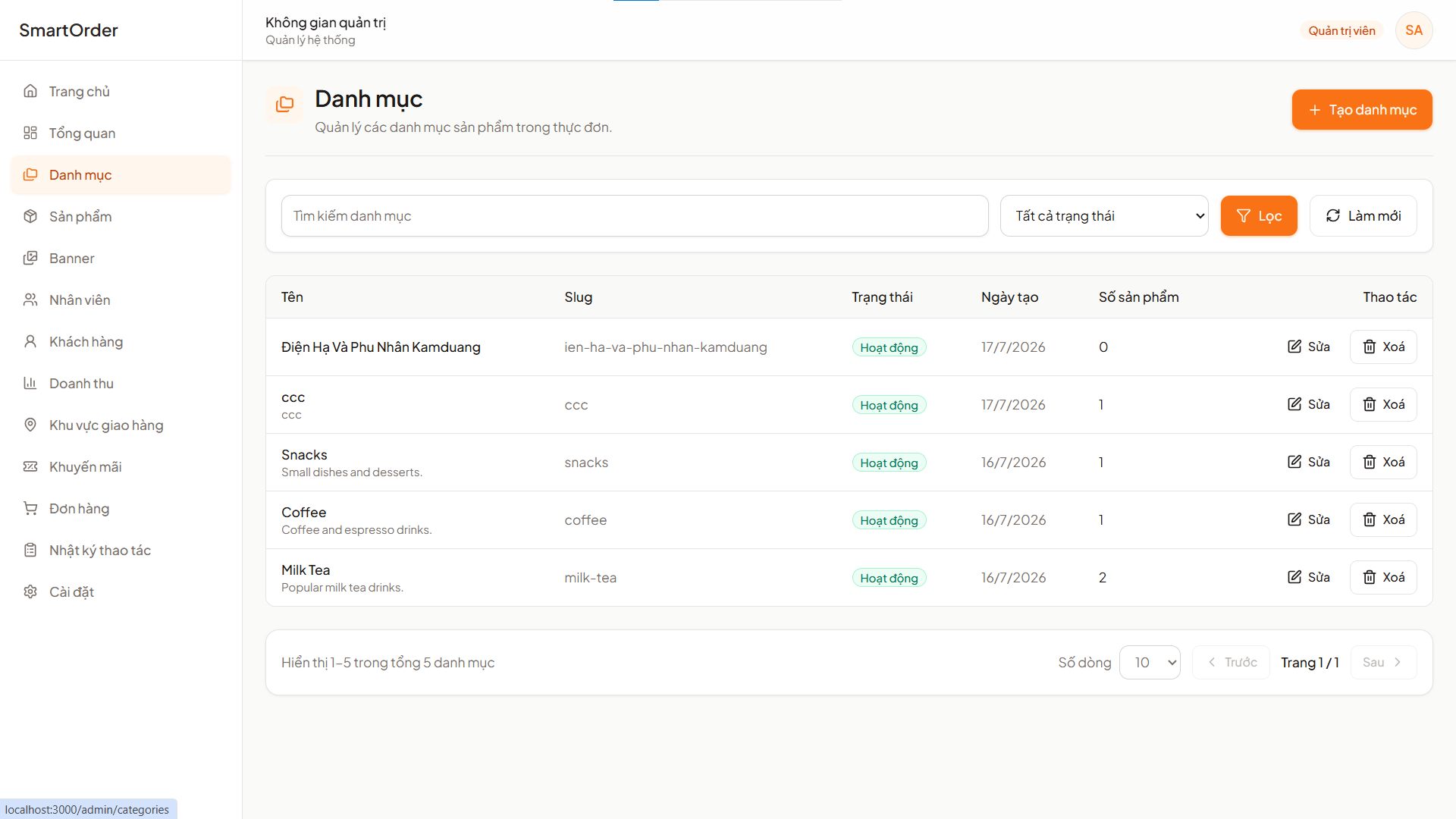The image size is (1456, 819).
Task: Click the Tạo danh mục button
Action: point(1362,110)
